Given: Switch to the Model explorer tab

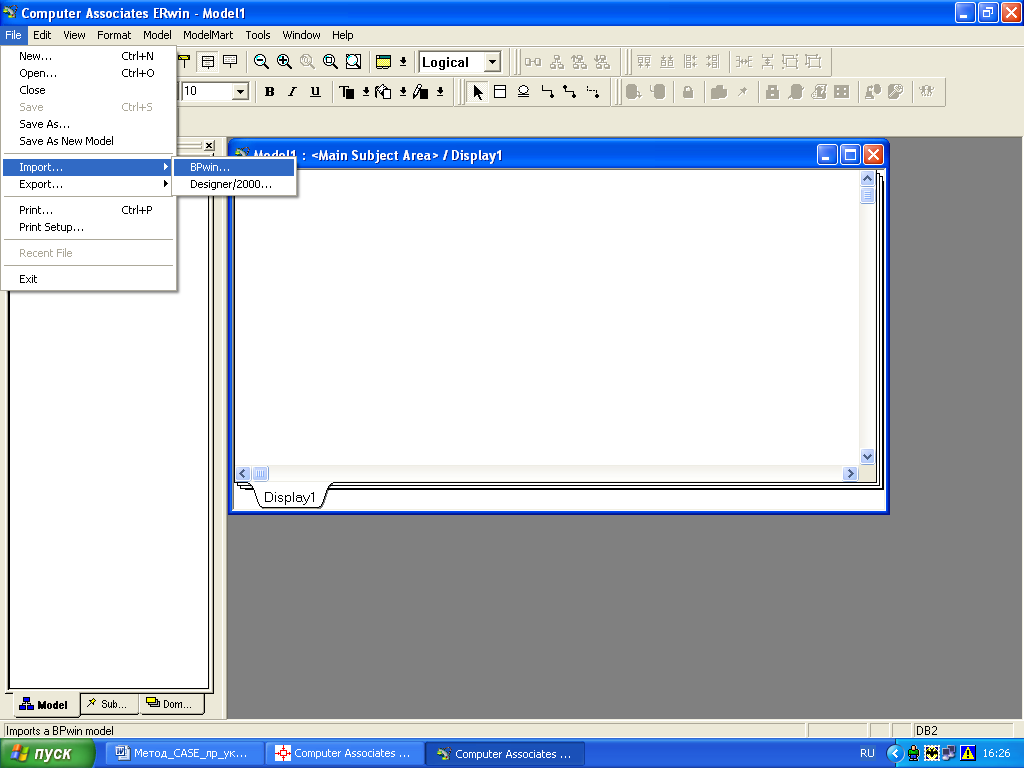Looking at the screenshot, I should [x=44, y=705].
